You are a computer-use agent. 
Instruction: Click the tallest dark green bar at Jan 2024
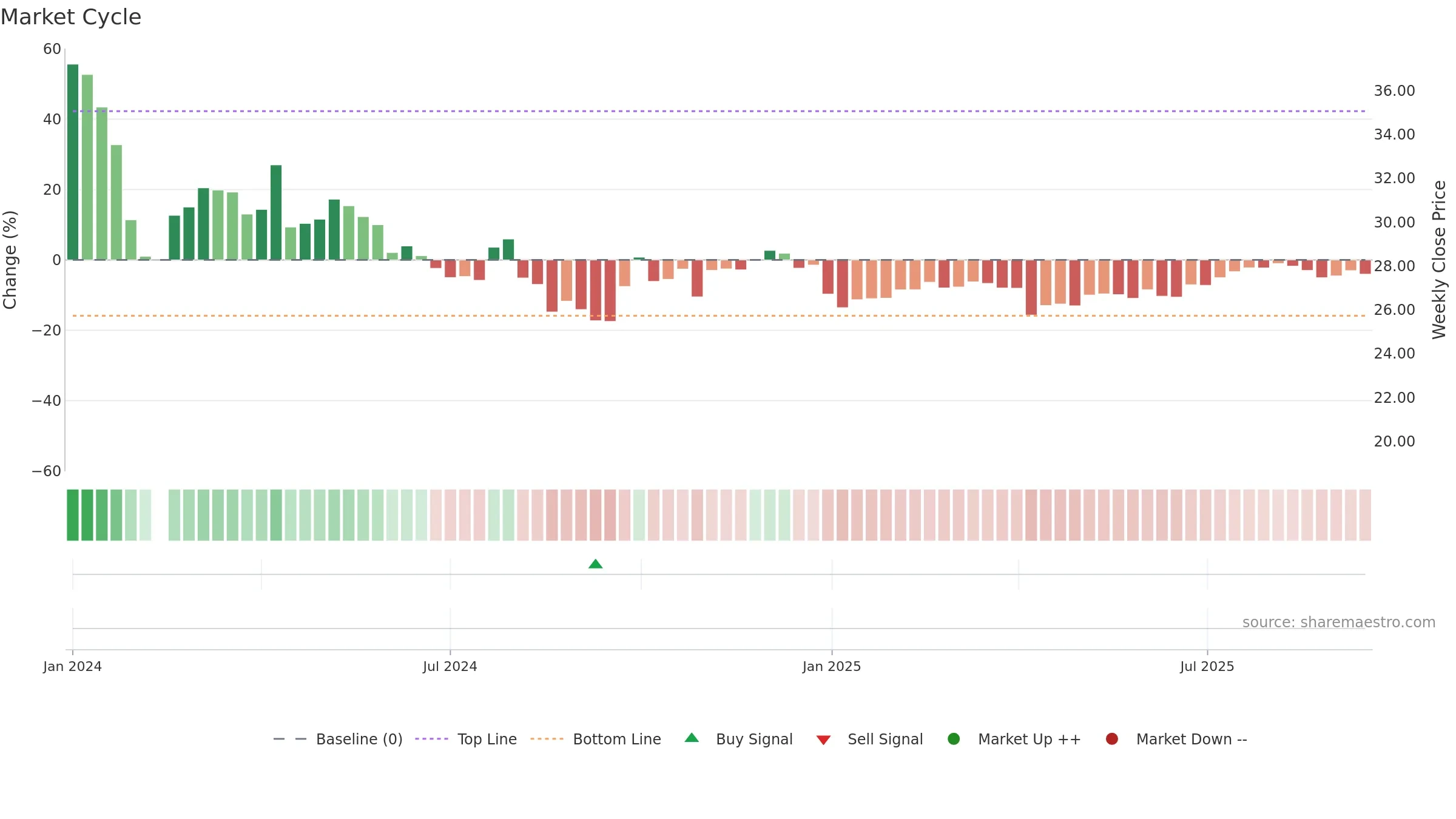click(x=73, y=162)
